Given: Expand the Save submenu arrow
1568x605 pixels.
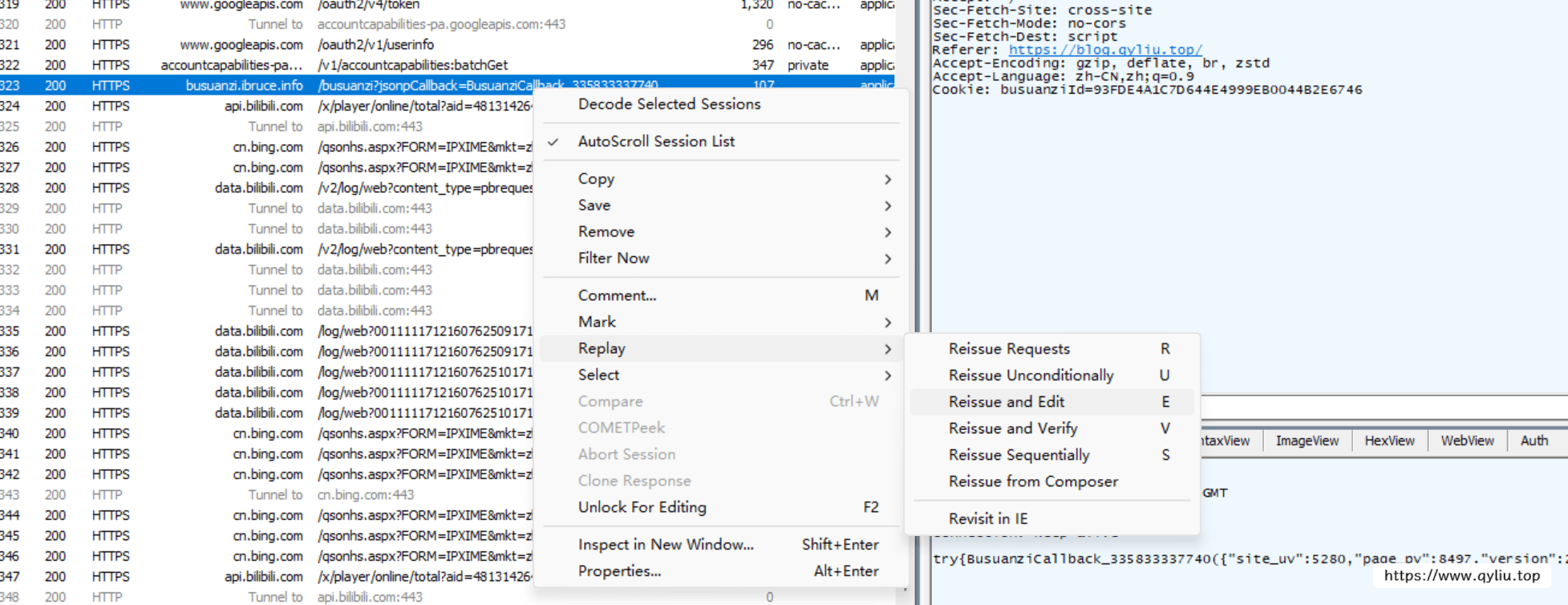Looking at the screenshot, I should 887,205.
